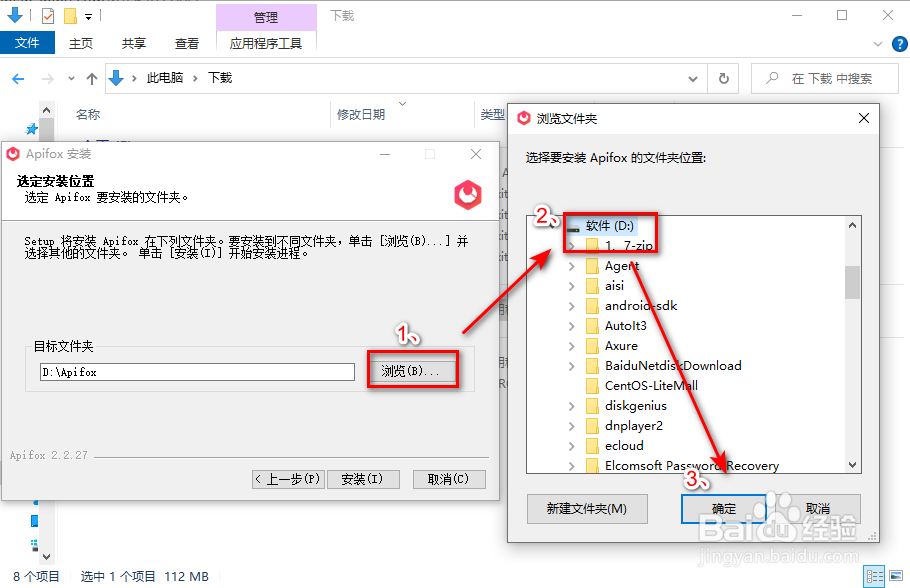Switch to large icons view
The image size is (910, 588).
[x=896, y=576]
